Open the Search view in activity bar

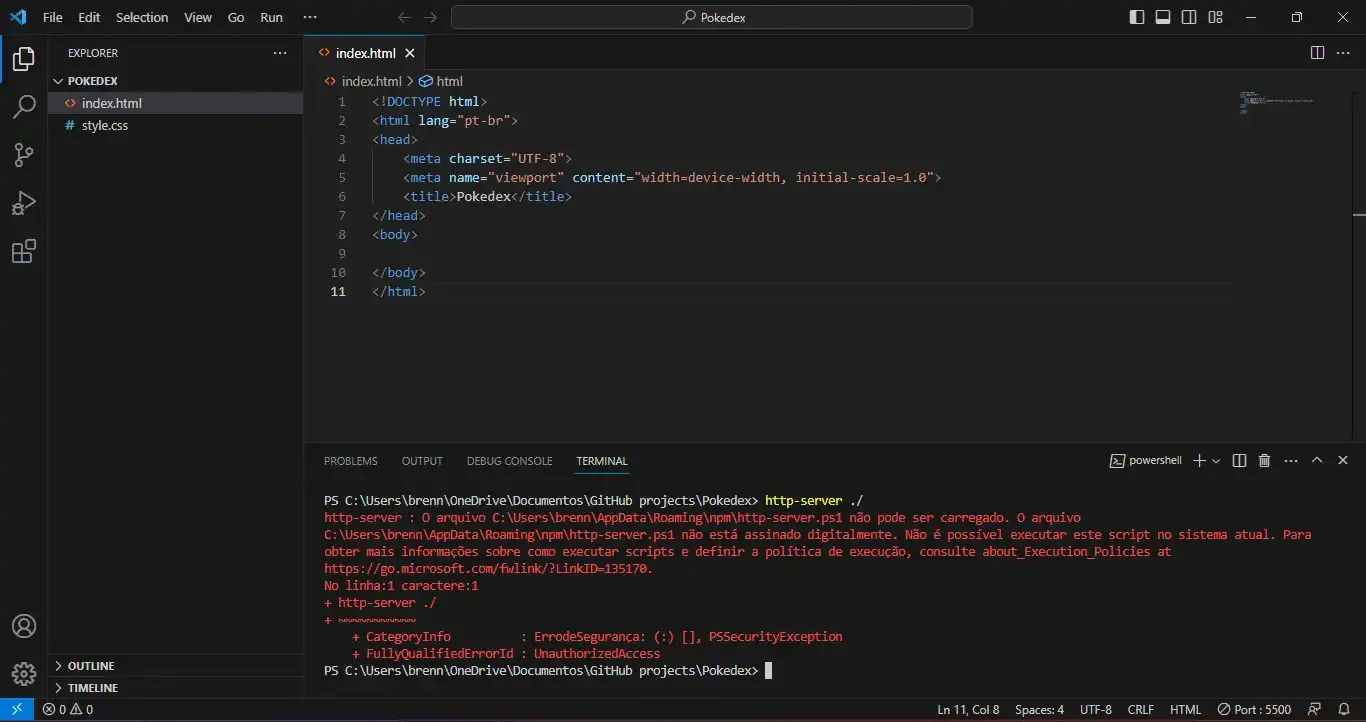[x=23, y=107]
